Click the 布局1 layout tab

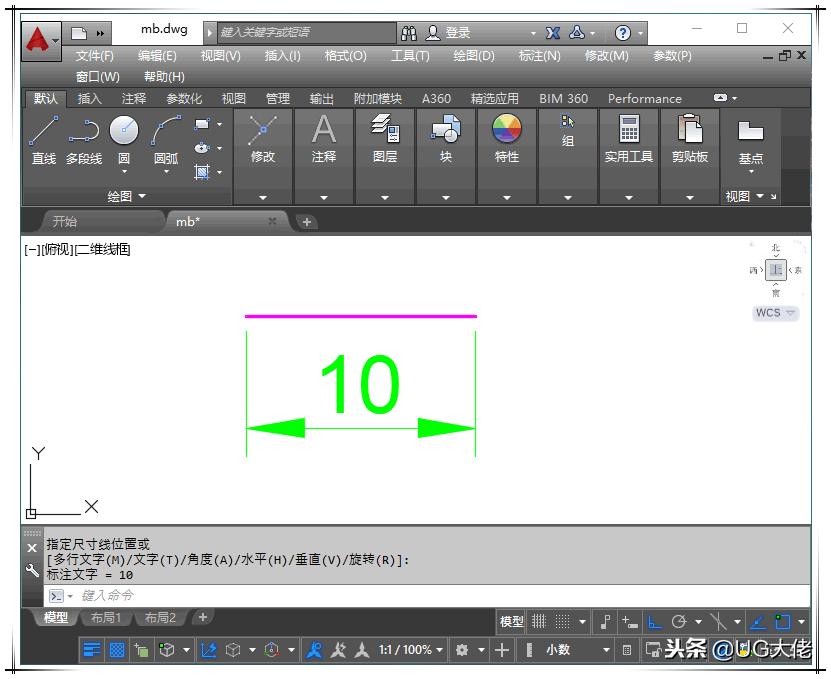[x=107, y=618]
